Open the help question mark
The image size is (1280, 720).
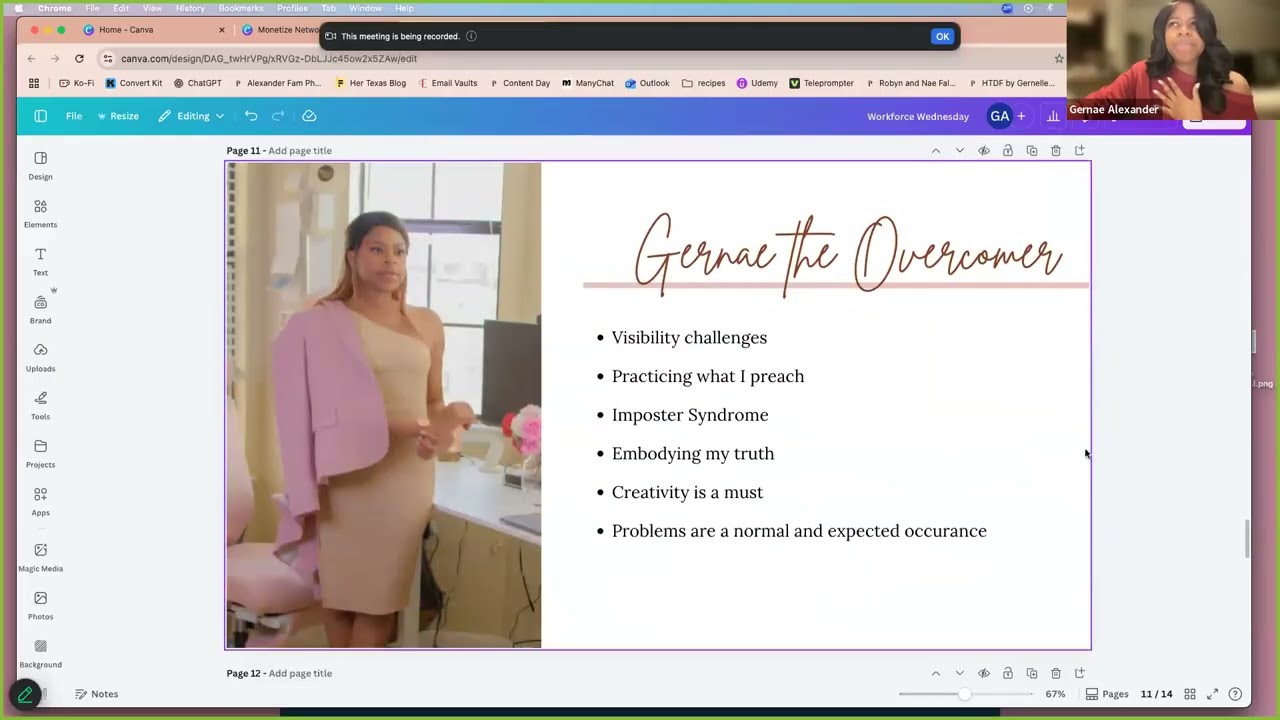pos(1235,694)
